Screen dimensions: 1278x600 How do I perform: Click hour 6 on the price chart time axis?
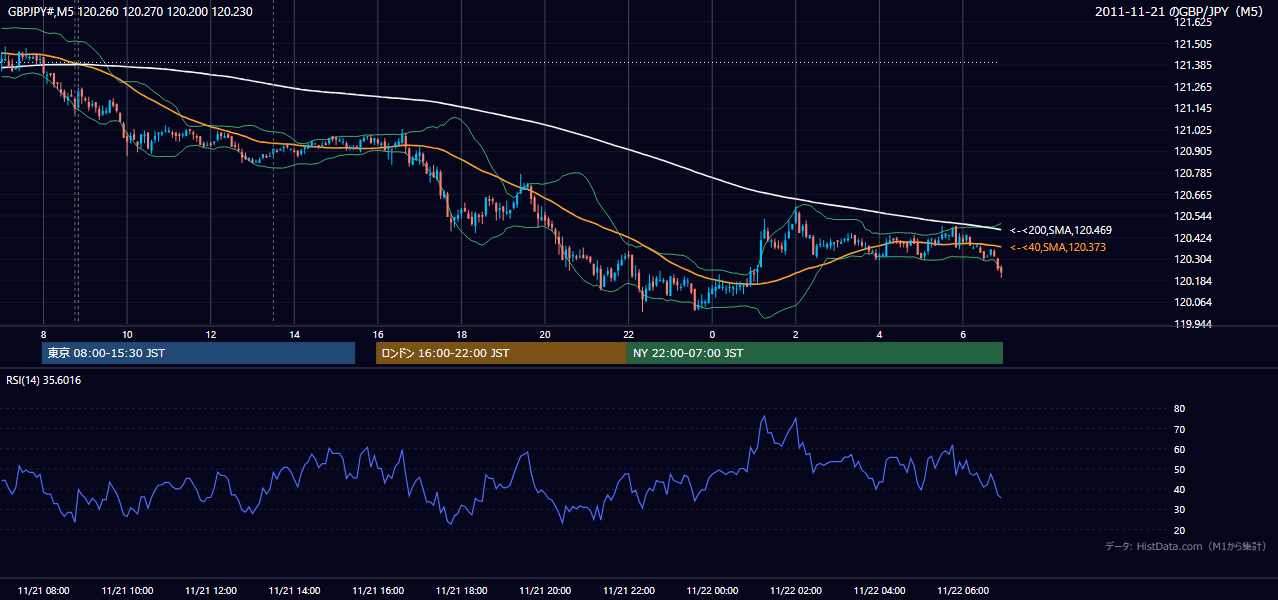click(963, 334)
